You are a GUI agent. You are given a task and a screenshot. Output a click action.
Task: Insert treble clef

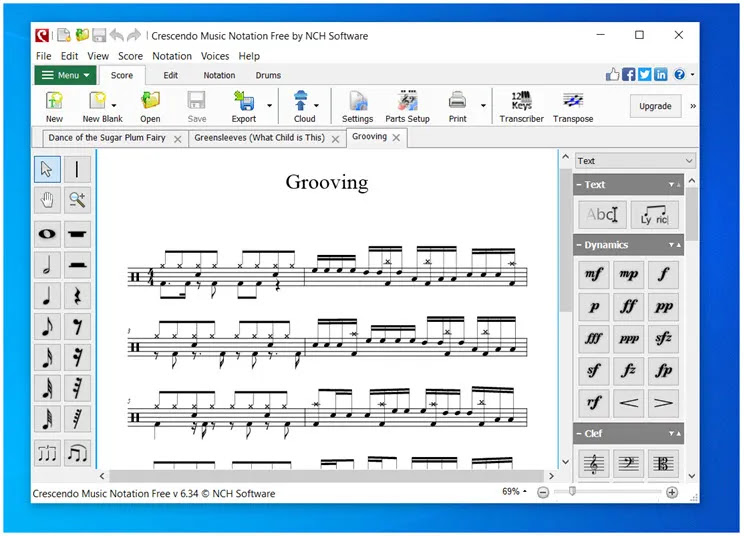594,463
